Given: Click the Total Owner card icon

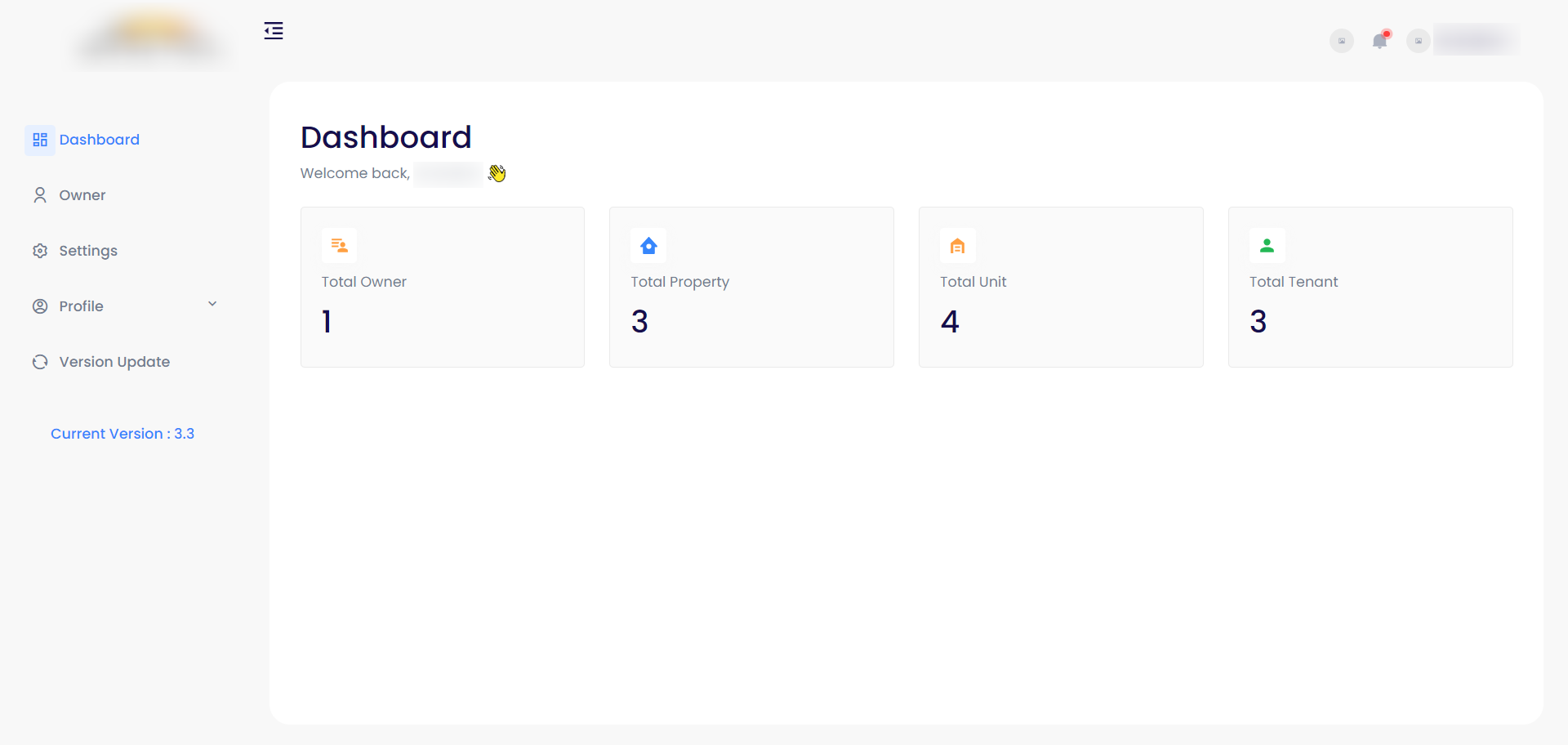Looking at the screenshot, I should pyautogui.click(x=339, y=246).
